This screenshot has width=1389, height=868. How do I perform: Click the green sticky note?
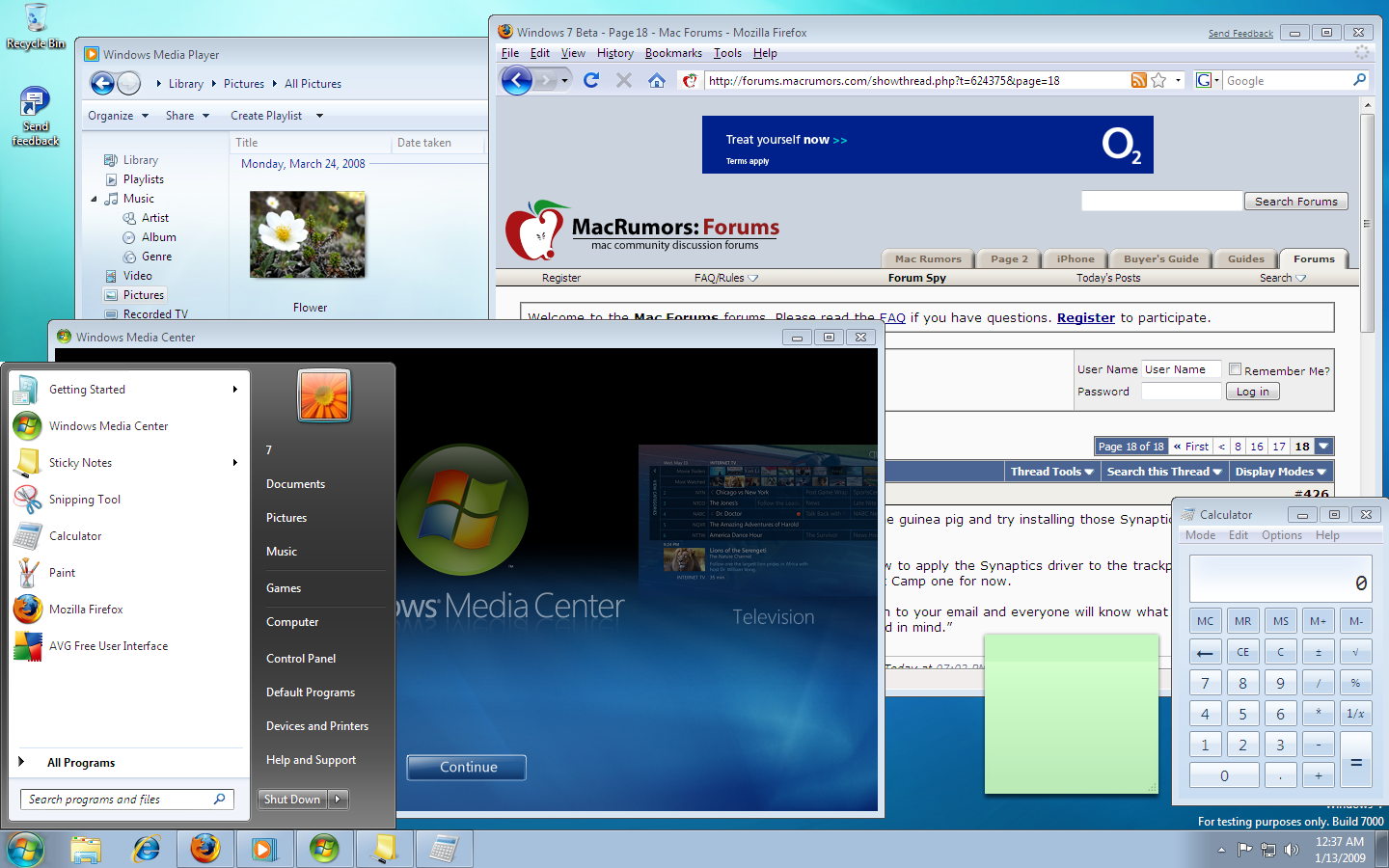point(1072,714)
